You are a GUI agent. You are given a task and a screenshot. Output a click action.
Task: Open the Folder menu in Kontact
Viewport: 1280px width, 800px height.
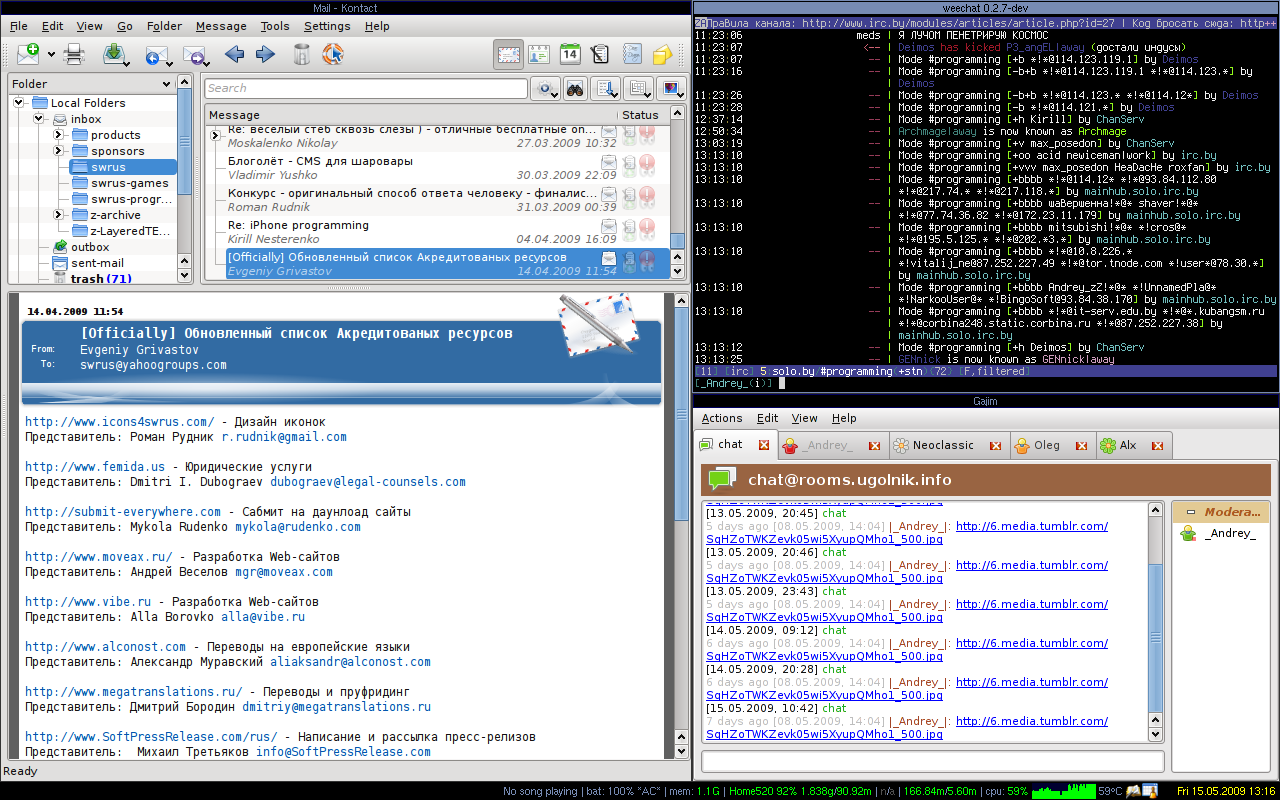(164, 26)
